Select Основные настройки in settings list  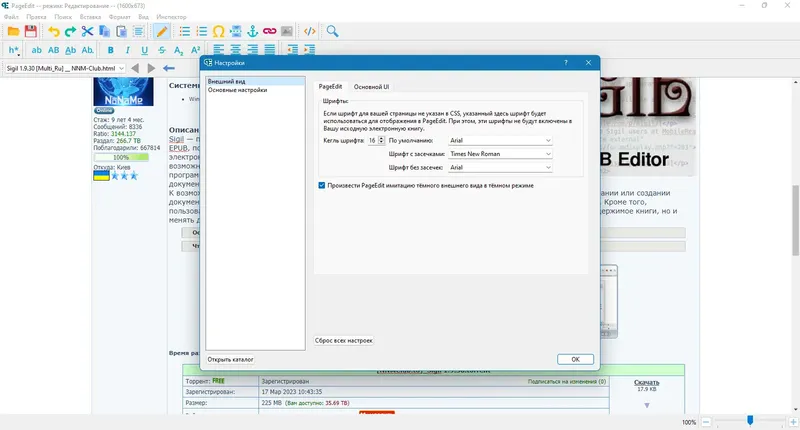[255, 90]
